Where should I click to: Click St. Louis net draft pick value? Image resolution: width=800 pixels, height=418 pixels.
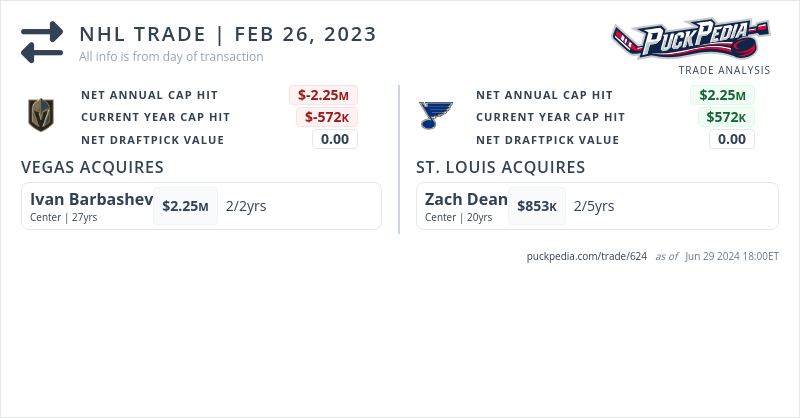[732, 139]
